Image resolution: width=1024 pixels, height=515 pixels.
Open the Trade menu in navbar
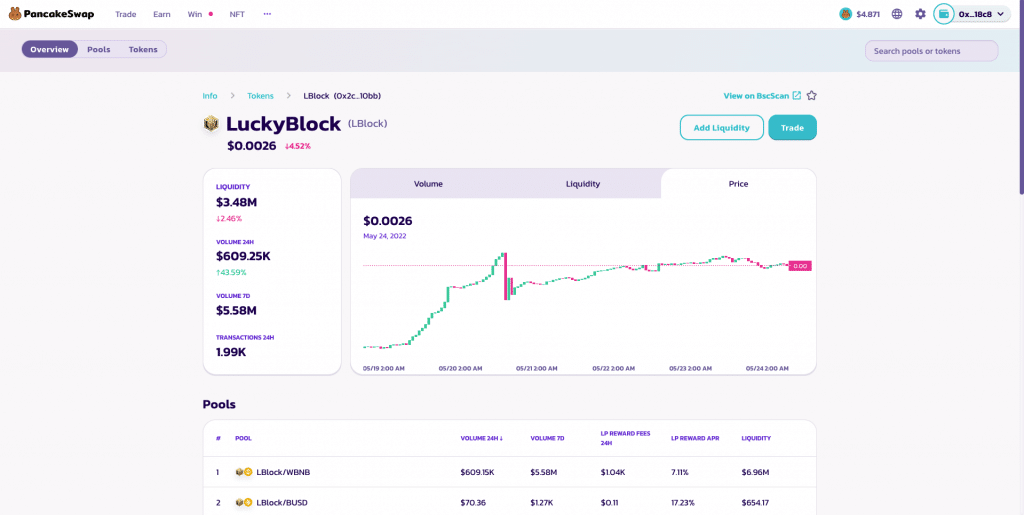coord(125,14)
